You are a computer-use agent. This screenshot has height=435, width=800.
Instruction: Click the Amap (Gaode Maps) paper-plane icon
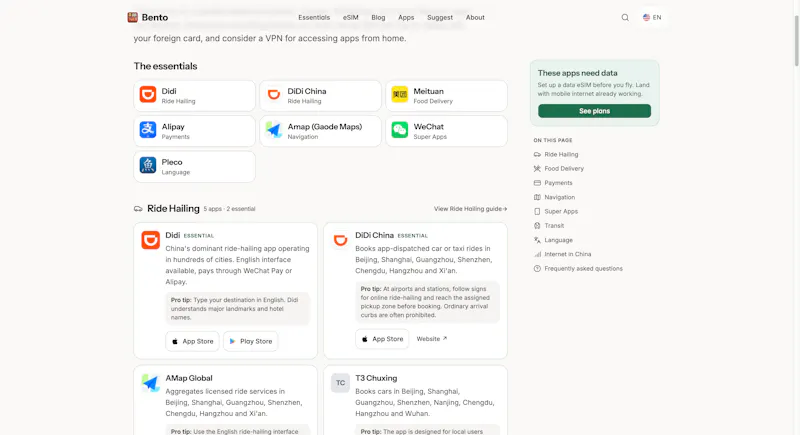274,130
